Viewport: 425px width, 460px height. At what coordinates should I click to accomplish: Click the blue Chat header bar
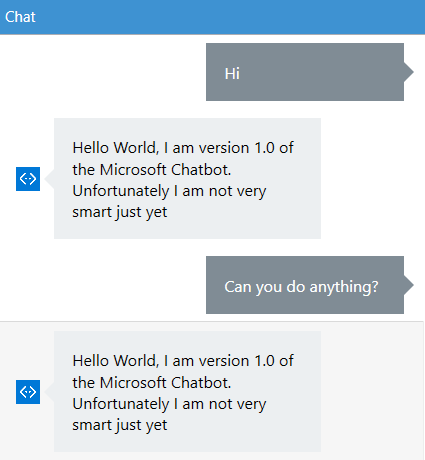pos(212,17)
